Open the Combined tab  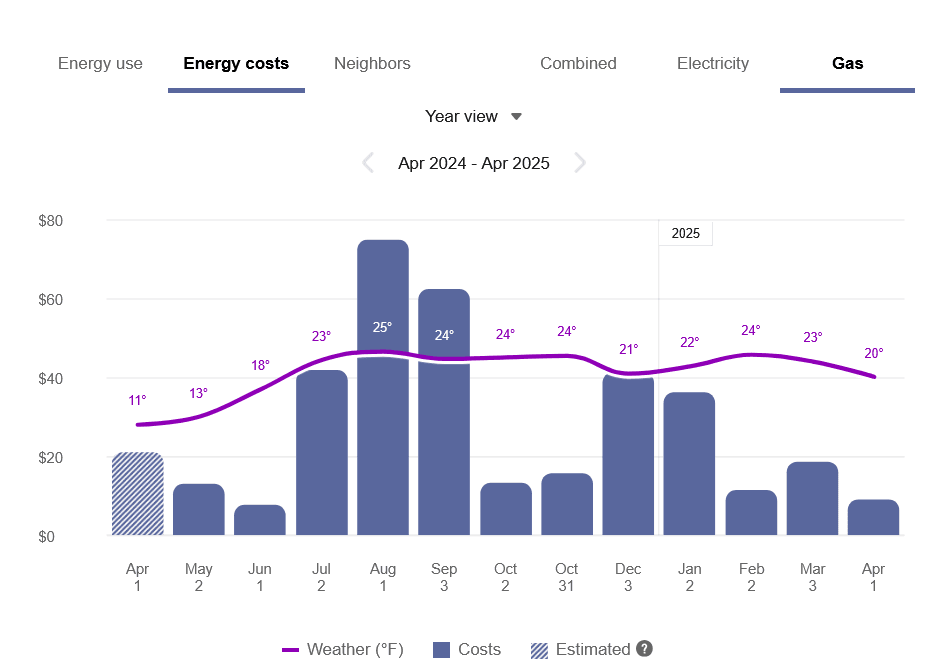pyautogui.click(x=578, y=63)
